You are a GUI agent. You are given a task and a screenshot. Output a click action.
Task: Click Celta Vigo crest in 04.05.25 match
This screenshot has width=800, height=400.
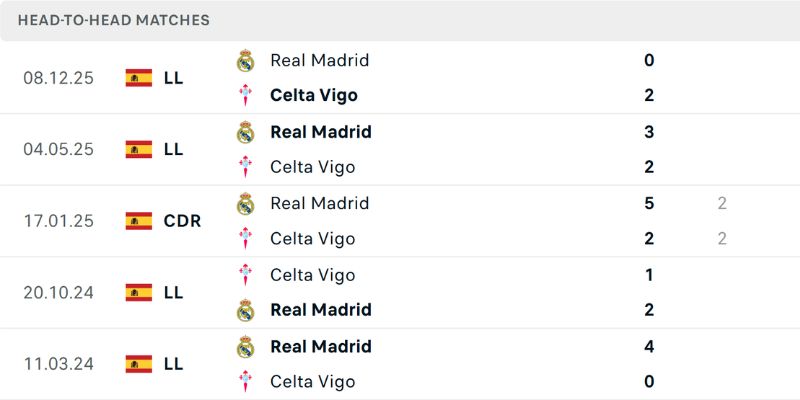(x=245, y=167)
